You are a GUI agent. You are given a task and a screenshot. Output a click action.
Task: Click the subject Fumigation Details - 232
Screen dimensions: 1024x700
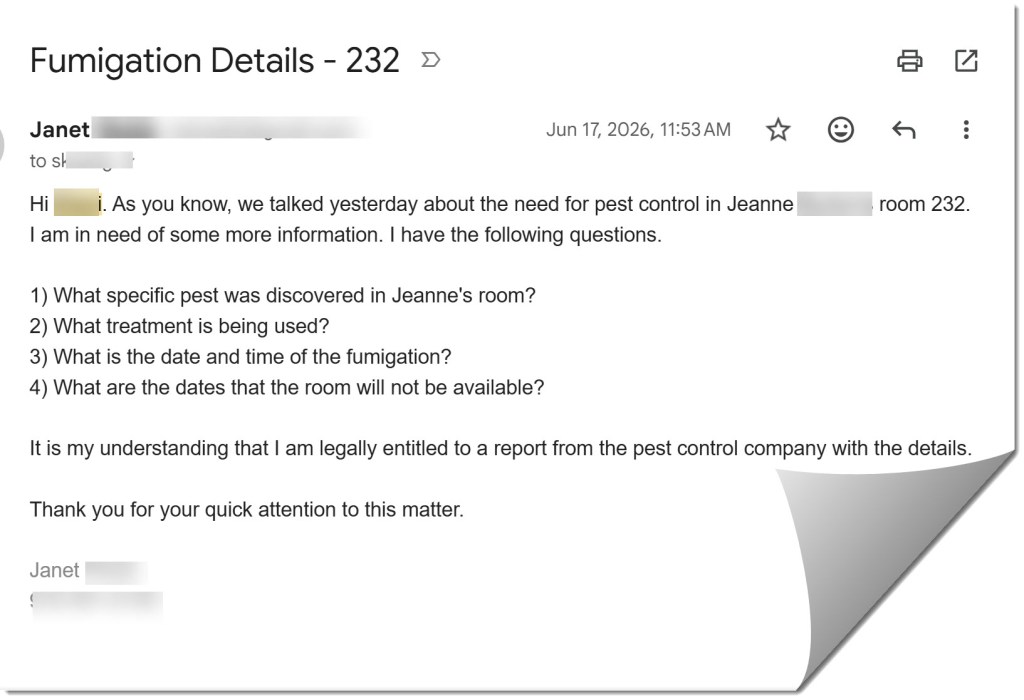(x=214, y=61)
